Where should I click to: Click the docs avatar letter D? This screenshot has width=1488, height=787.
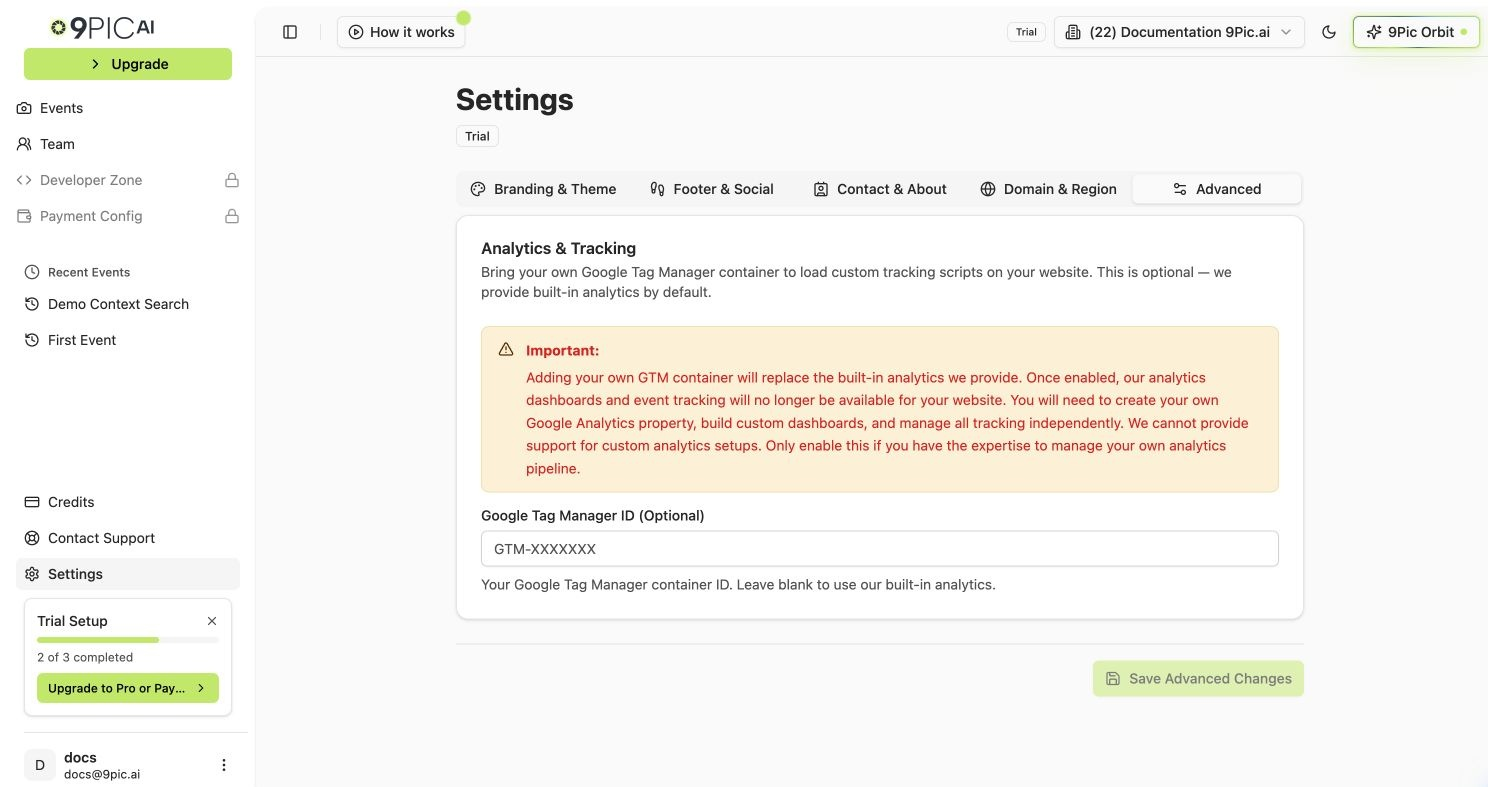click(x=40, y=765)
